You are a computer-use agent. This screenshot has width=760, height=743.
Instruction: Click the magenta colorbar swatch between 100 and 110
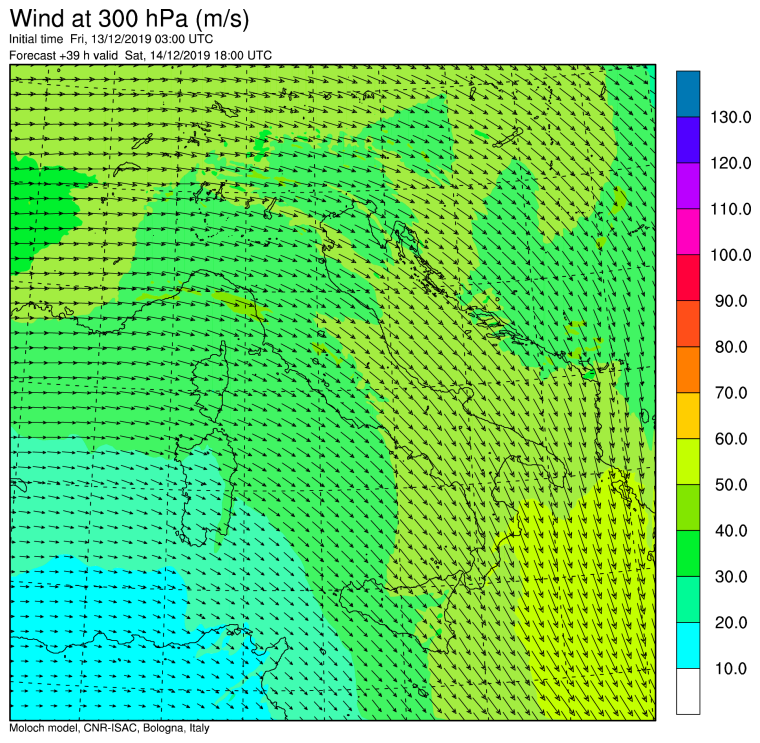688,232
